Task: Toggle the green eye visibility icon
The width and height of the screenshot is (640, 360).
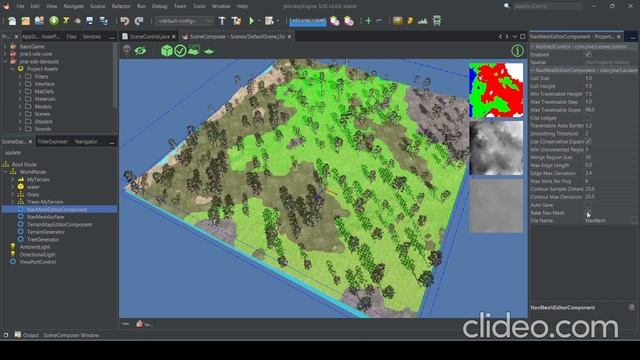Action: tap(140, 51)
